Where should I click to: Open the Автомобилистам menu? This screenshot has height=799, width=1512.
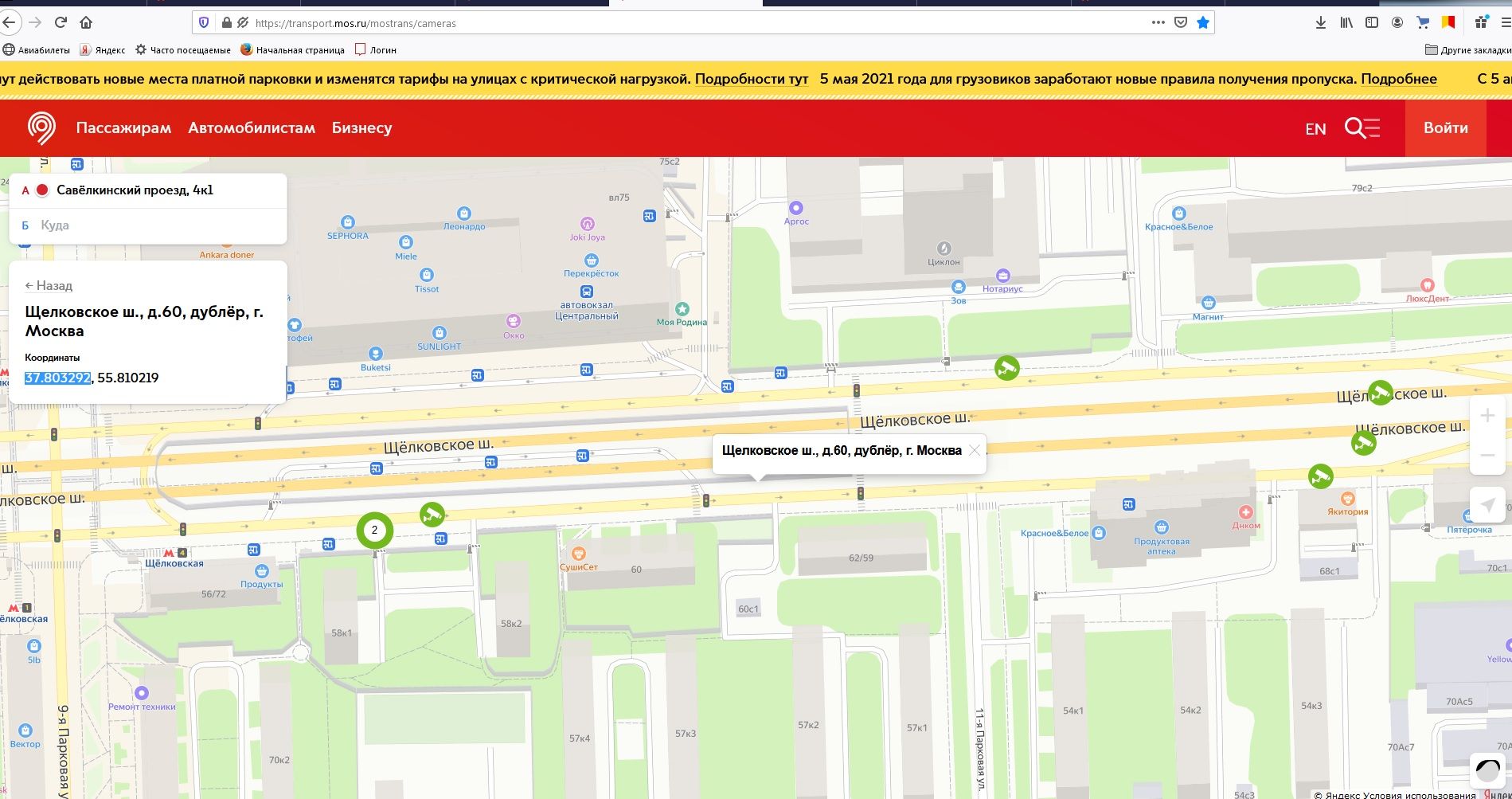click(x=252, y=127)
